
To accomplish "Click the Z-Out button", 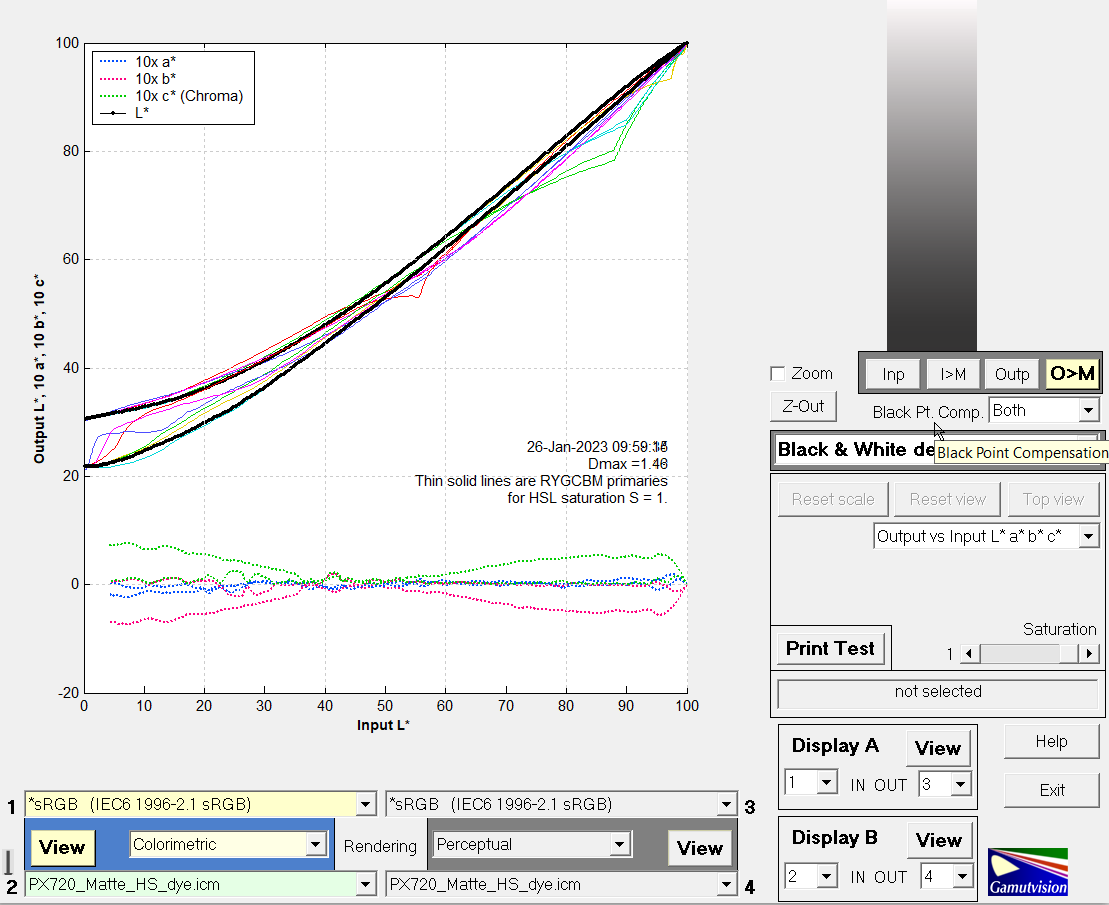I will (803, 406).
